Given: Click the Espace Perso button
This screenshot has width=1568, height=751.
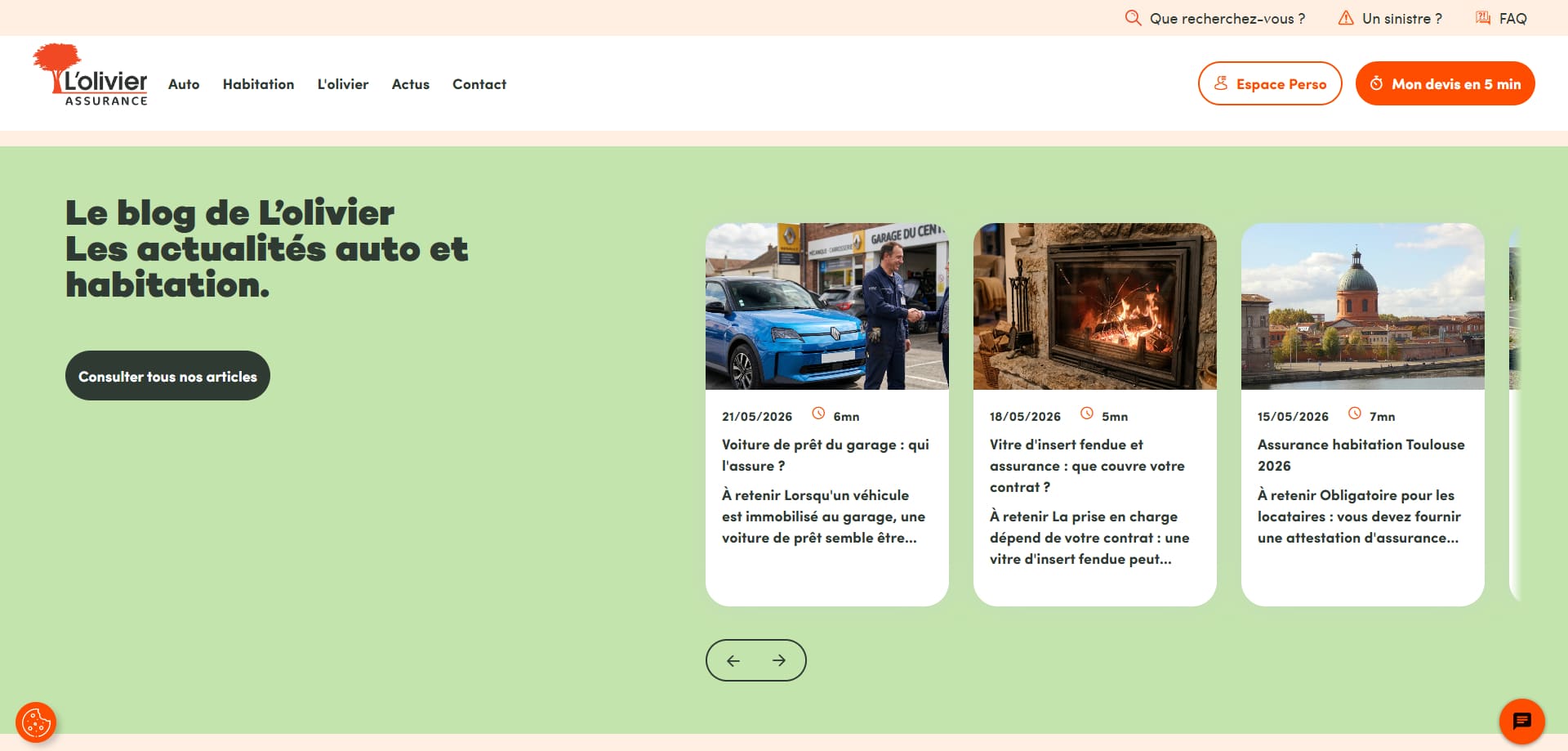Looking at the screenshot, I should [x=1270, y=83].
